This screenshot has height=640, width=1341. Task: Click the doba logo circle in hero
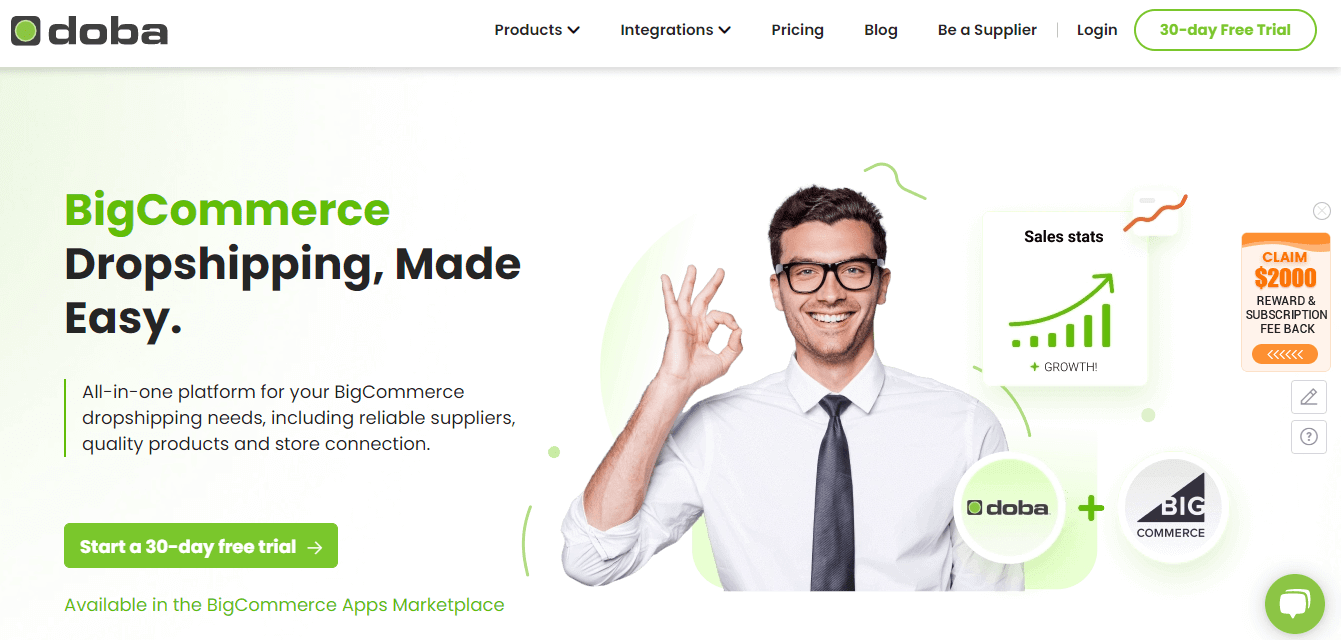(x=1008, y=507)
